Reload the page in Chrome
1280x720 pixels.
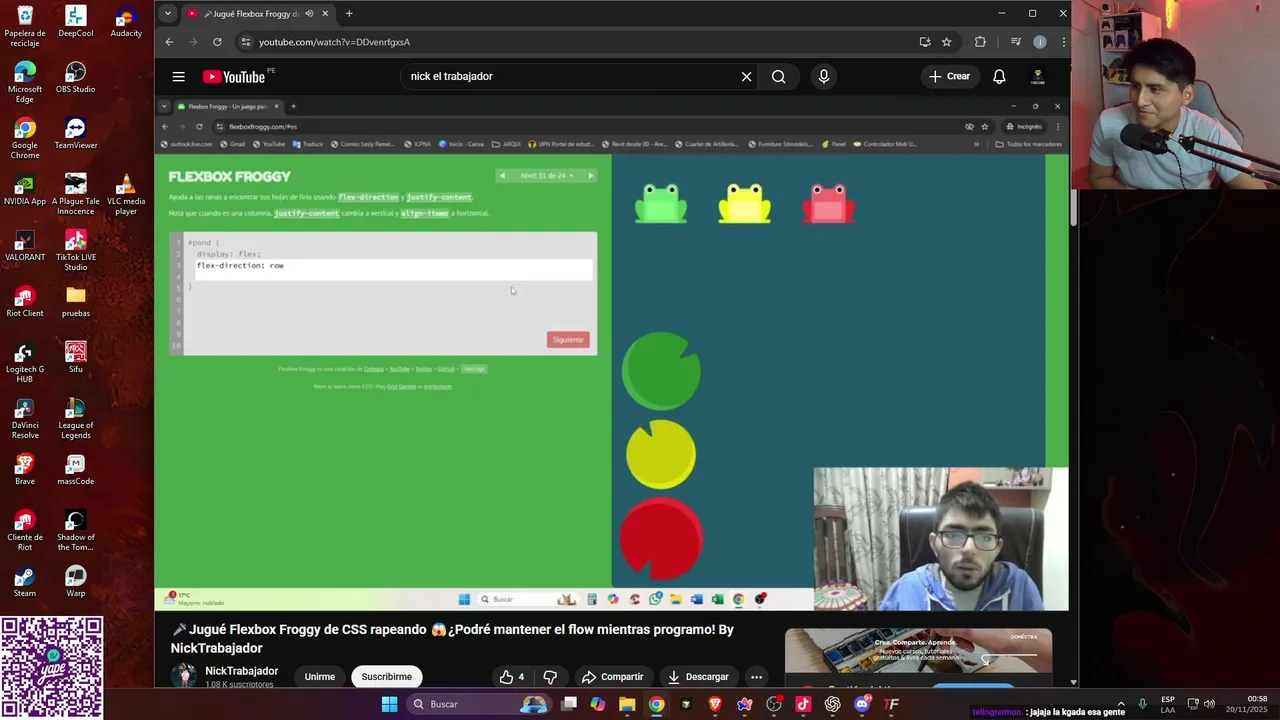point(217,42)
